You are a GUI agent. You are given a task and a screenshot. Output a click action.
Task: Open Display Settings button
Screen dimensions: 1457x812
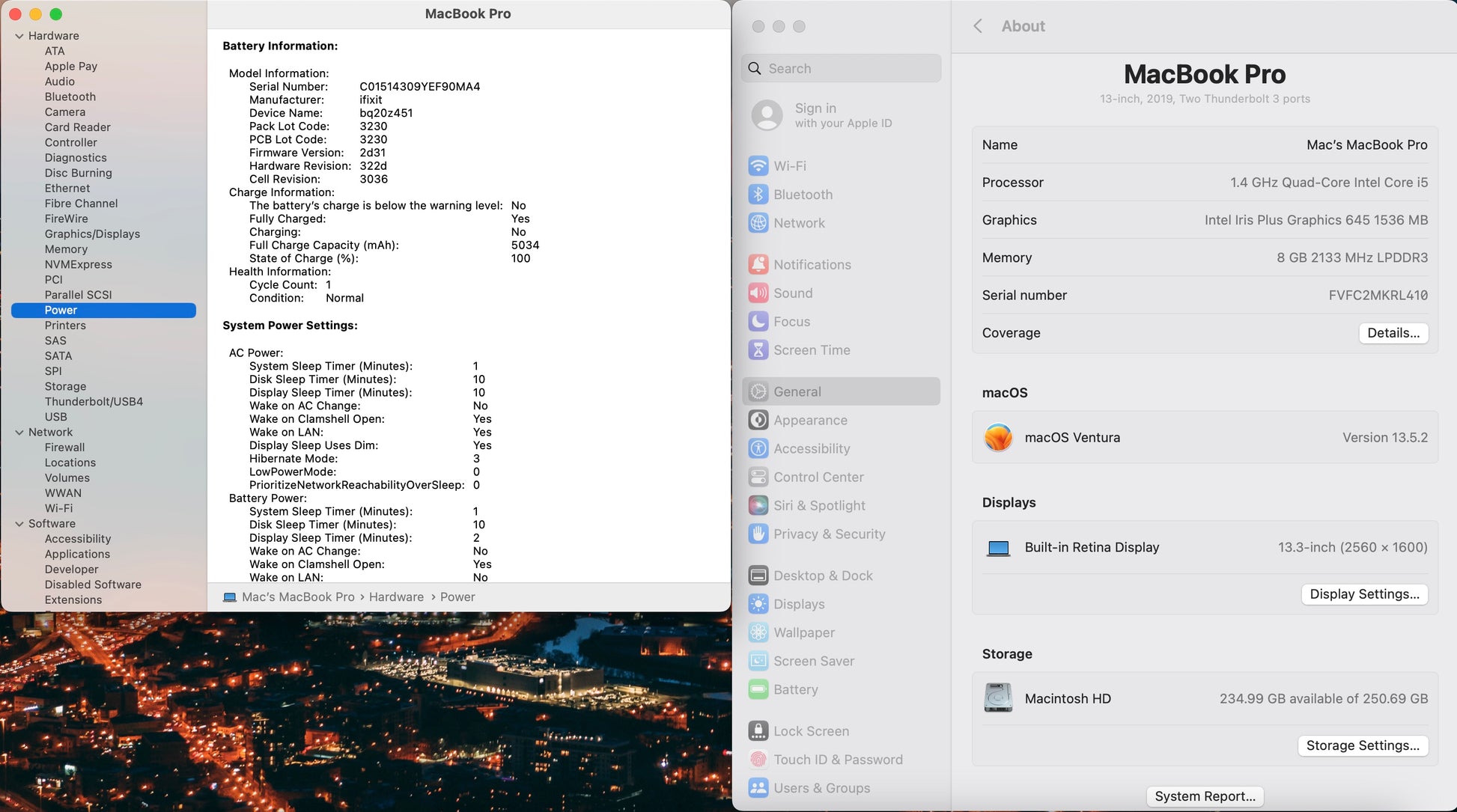(x=1363, y=594)
